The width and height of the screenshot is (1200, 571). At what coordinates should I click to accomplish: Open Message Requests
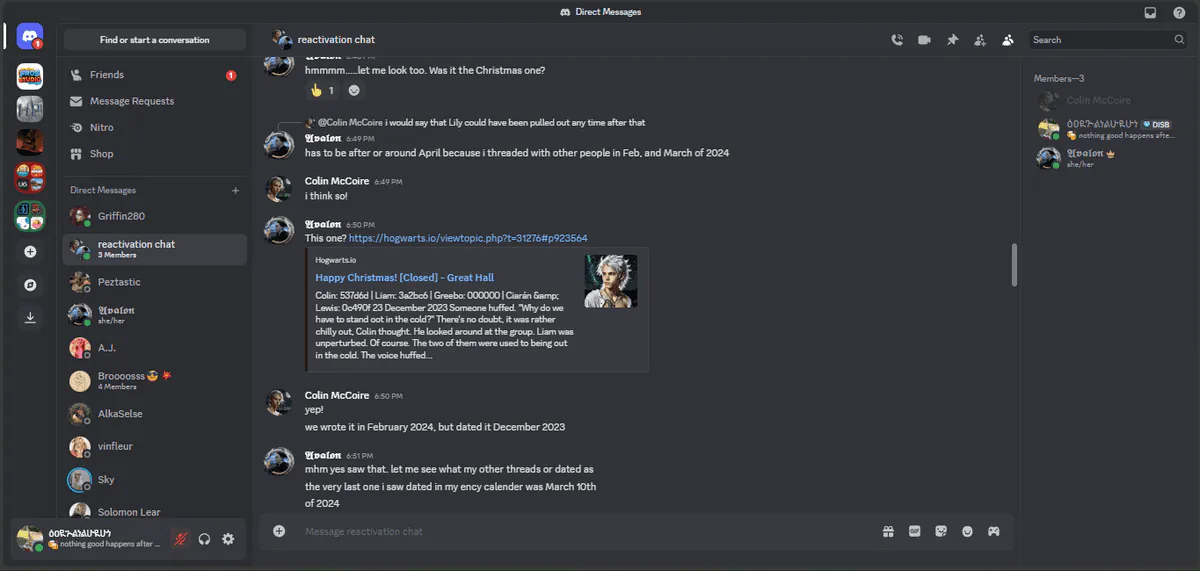(x=154, y=101)
